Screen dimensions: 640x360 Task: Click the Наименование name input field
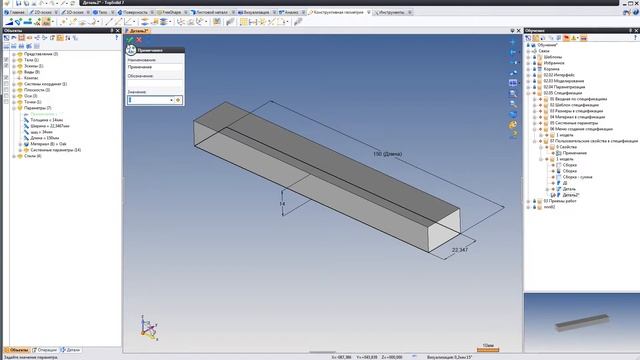pyautogui.click(x=155, y=67)
